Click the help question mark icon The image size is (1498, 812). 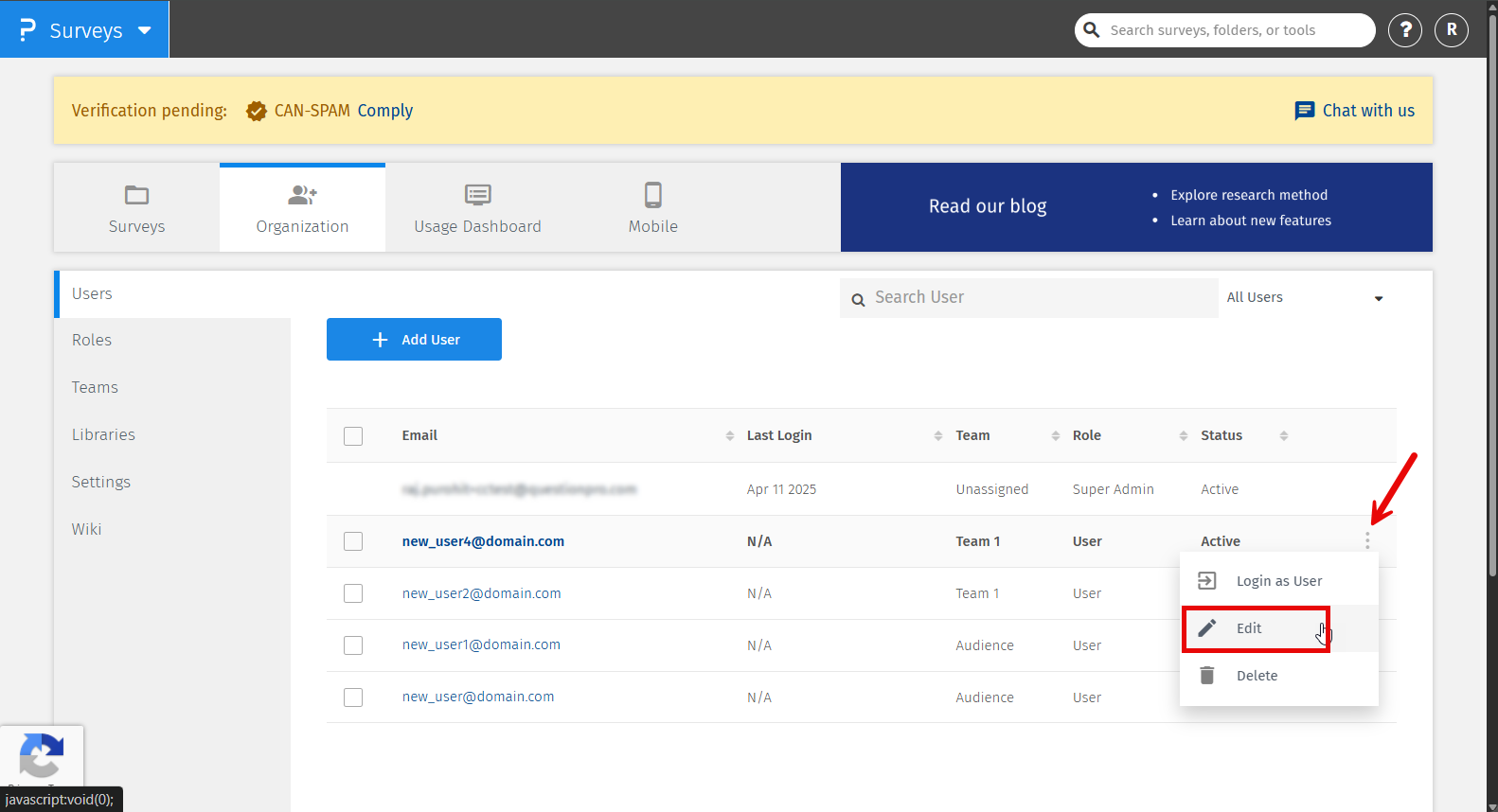pos(1405,30)
